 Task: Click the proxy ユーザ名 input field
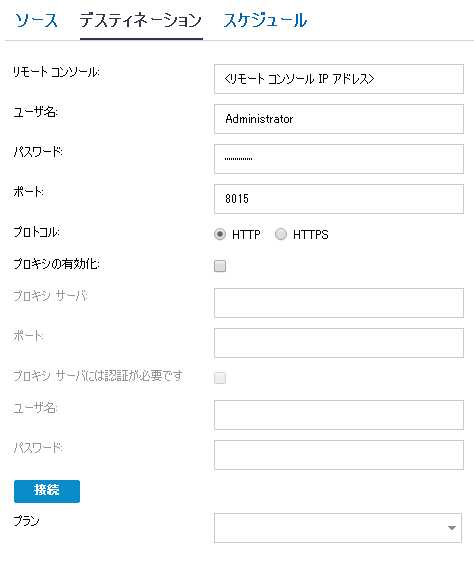339,415
